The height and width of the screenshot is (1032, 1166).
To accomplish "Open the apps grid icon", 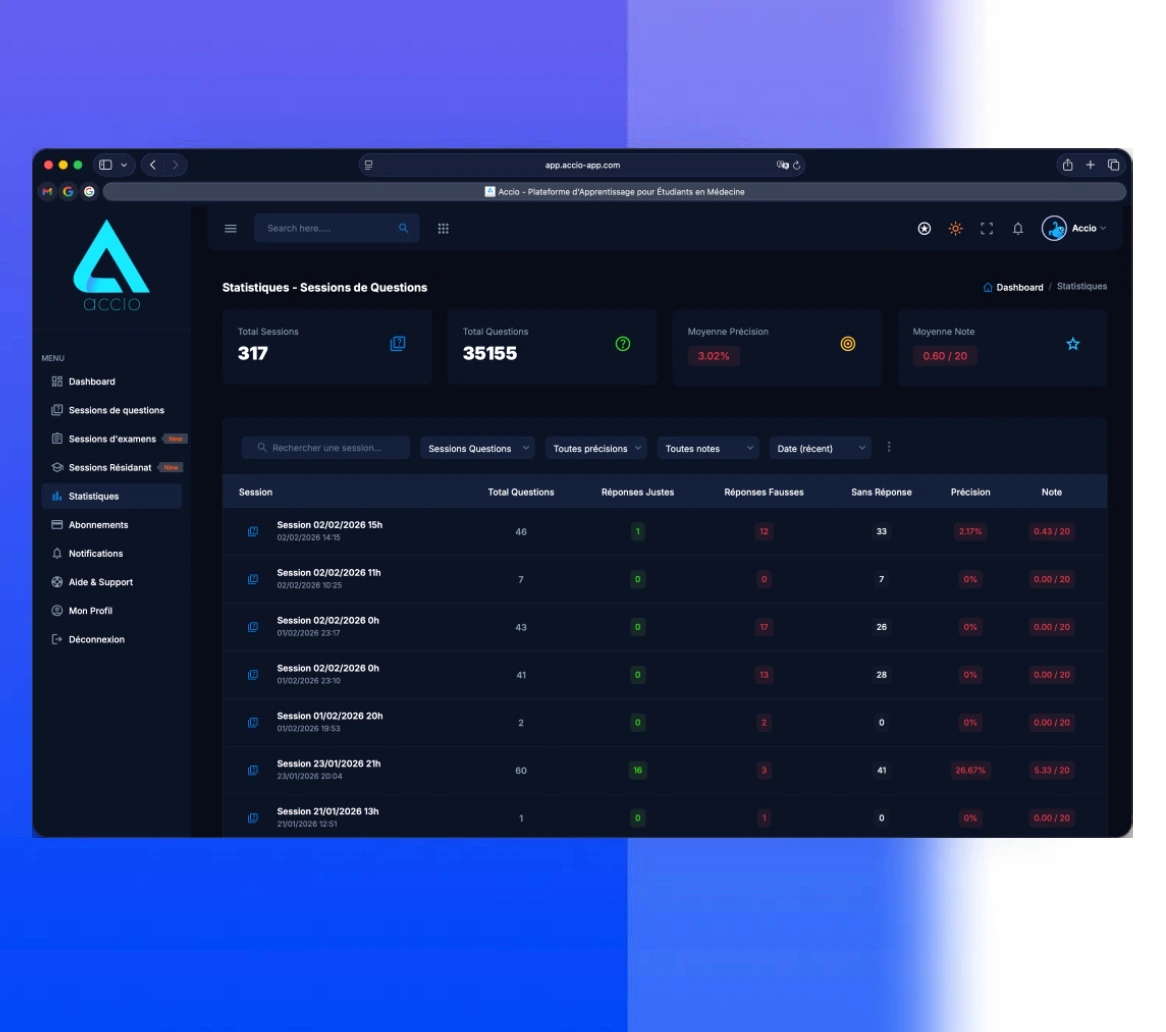I will tap(443, 228).
